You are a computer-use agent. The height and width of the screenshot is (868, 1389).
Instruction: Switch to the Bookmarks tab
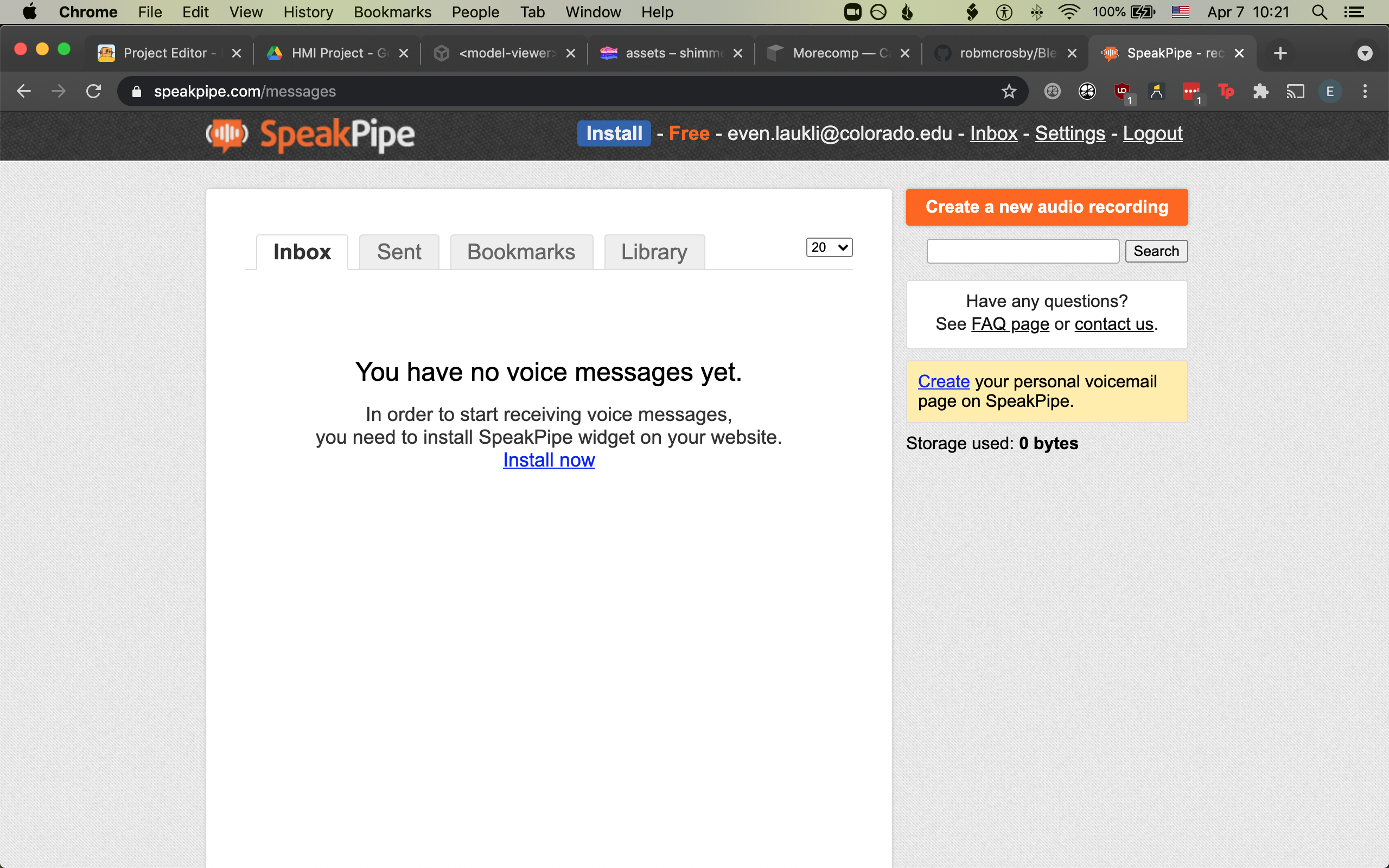(521, 252)
